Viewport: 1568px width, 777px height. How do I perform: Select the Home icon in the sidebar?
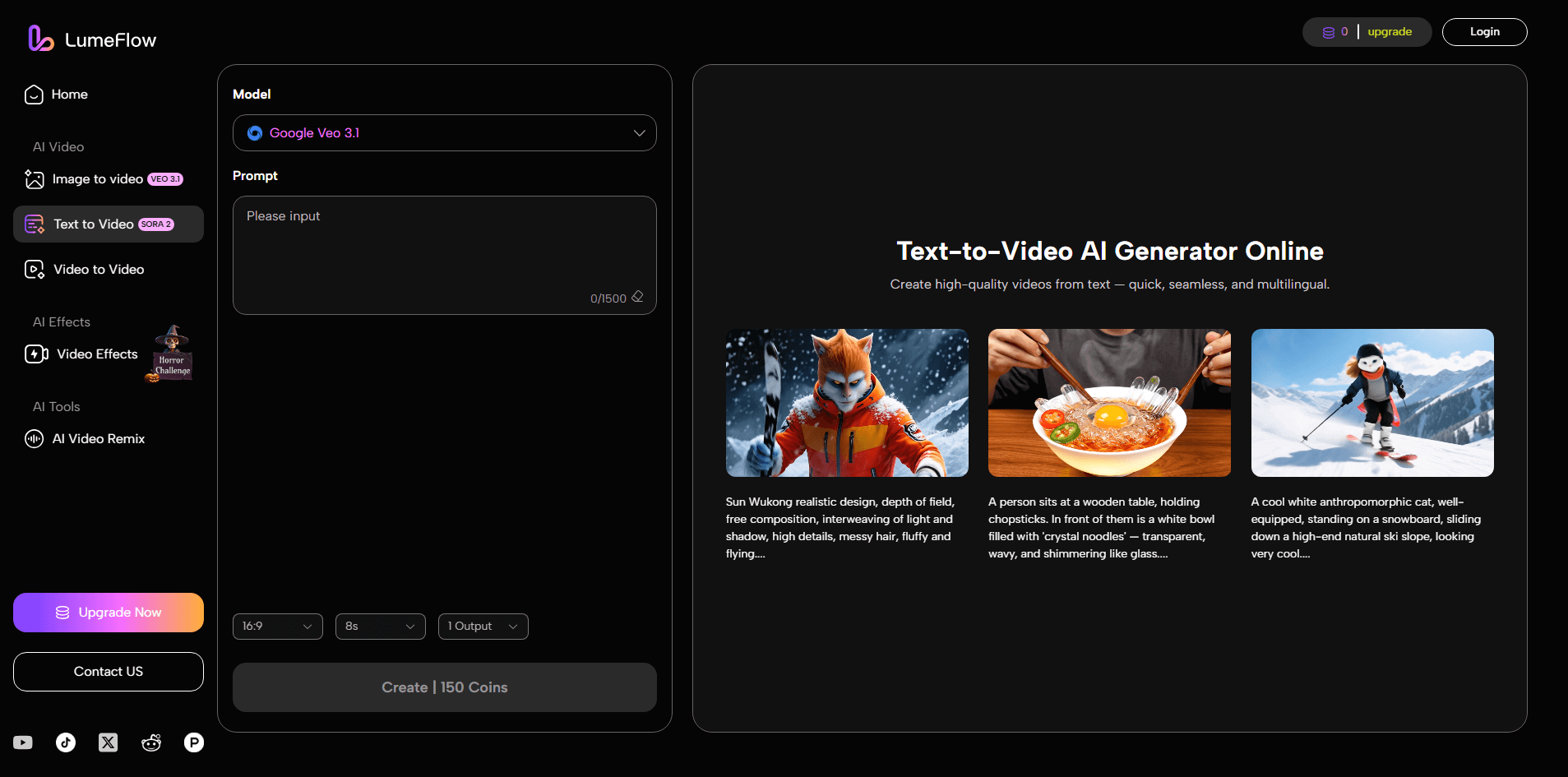pyautogui.click(x=33, y=94)
